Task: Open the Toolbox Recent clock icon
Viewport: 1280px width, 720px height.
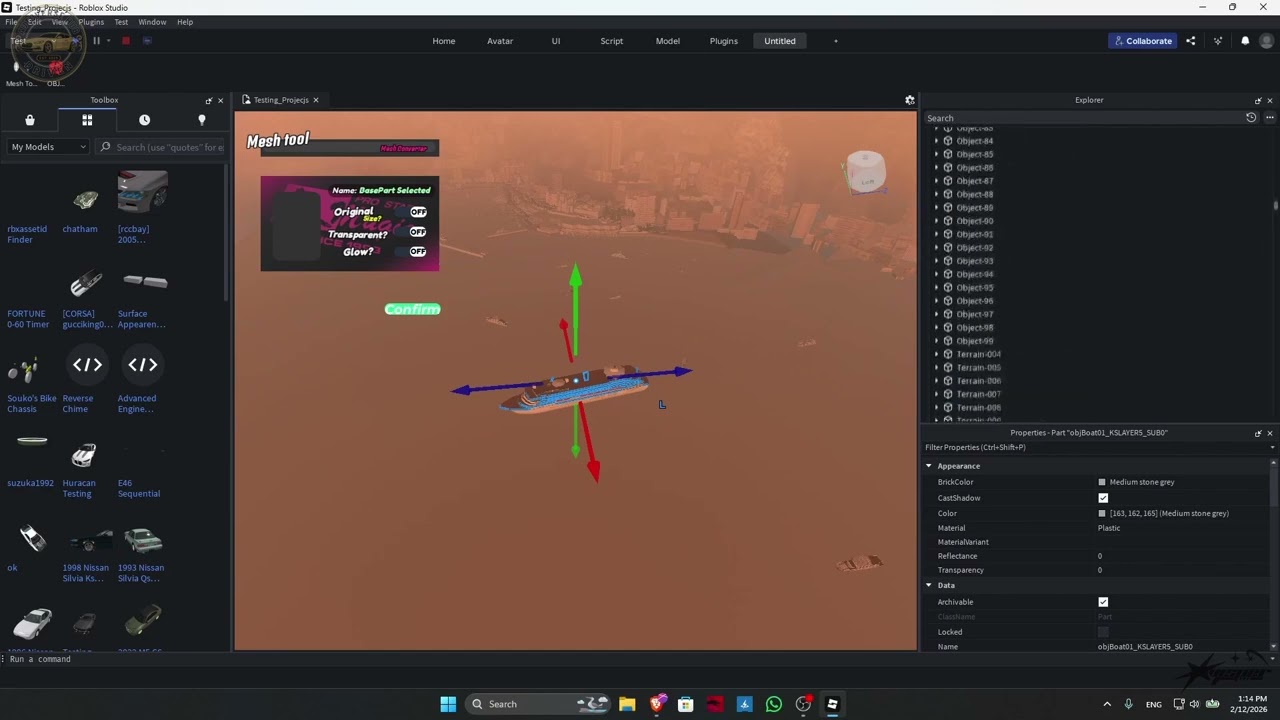Action: [x=144, y=120]
